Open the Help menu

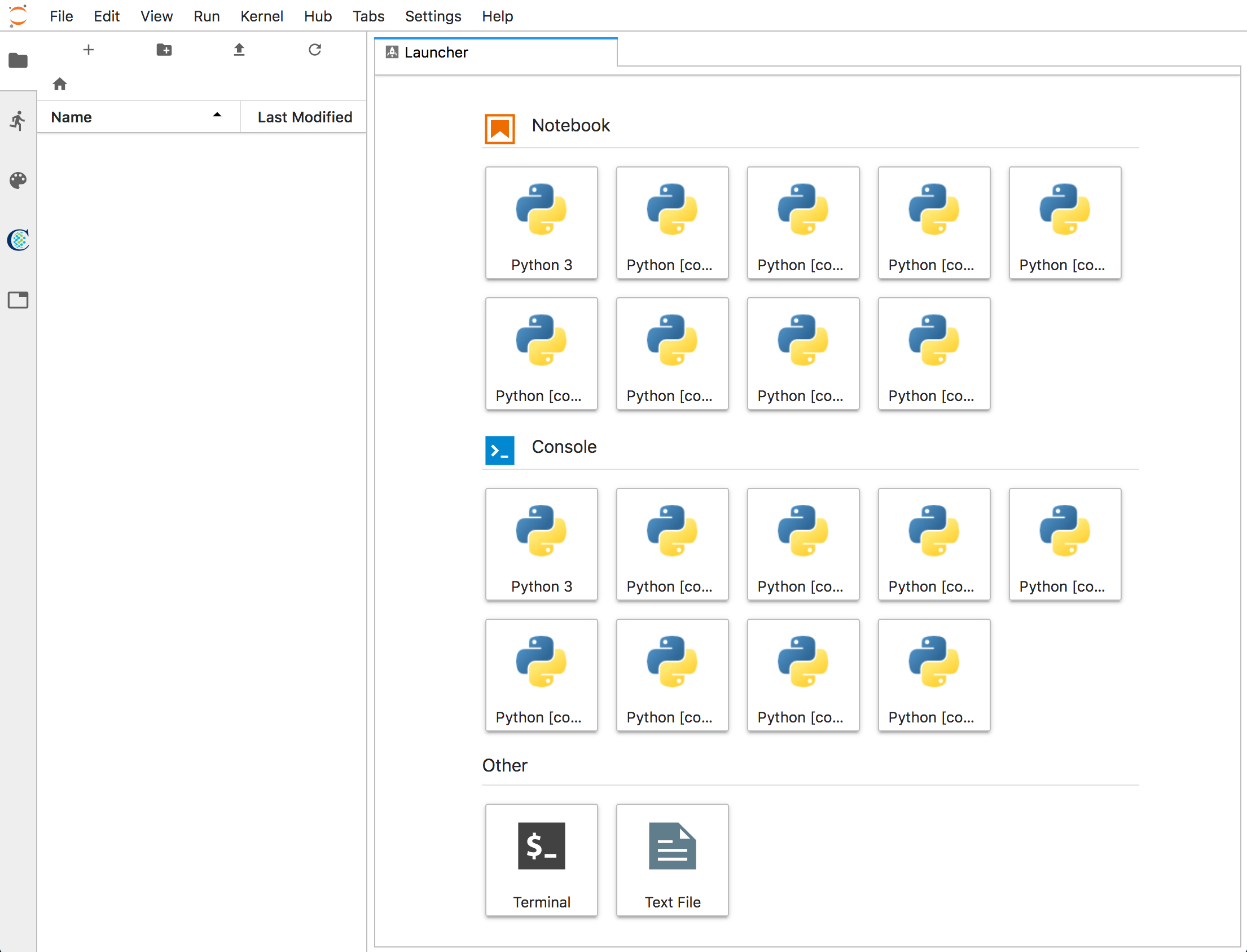click(x=497, y=16)
